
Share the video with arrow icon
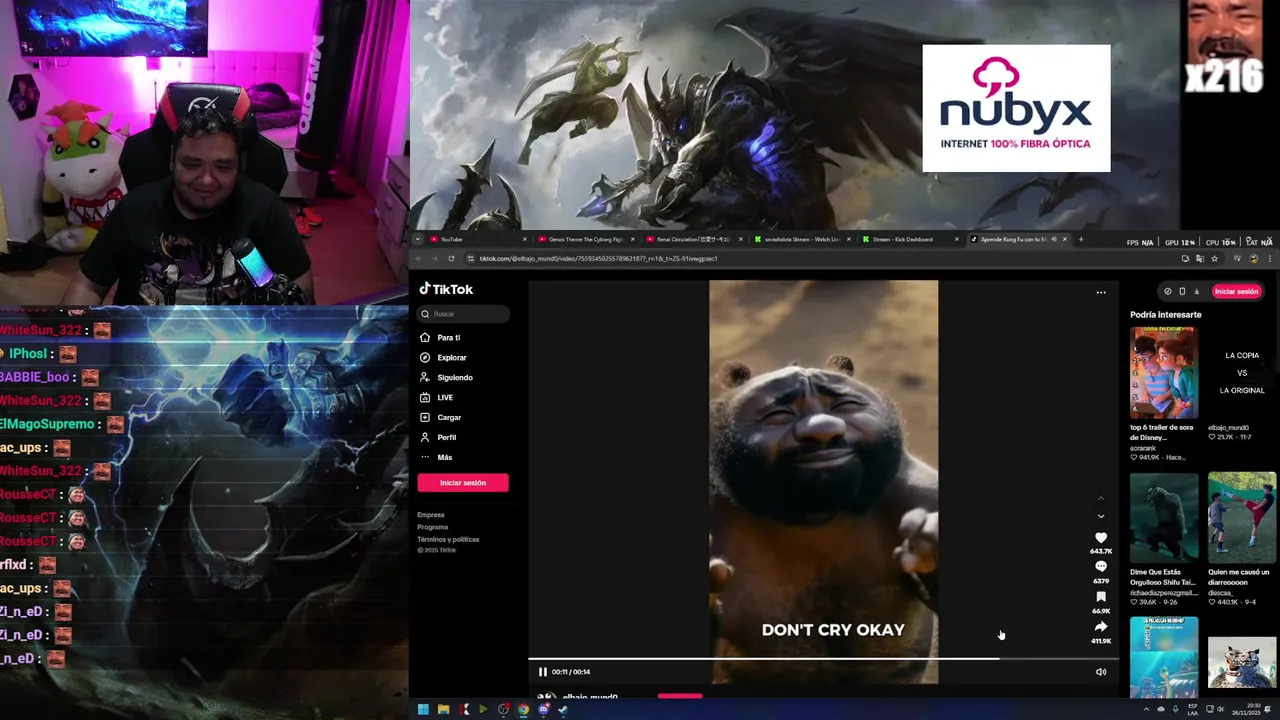tap(1101, 627)
